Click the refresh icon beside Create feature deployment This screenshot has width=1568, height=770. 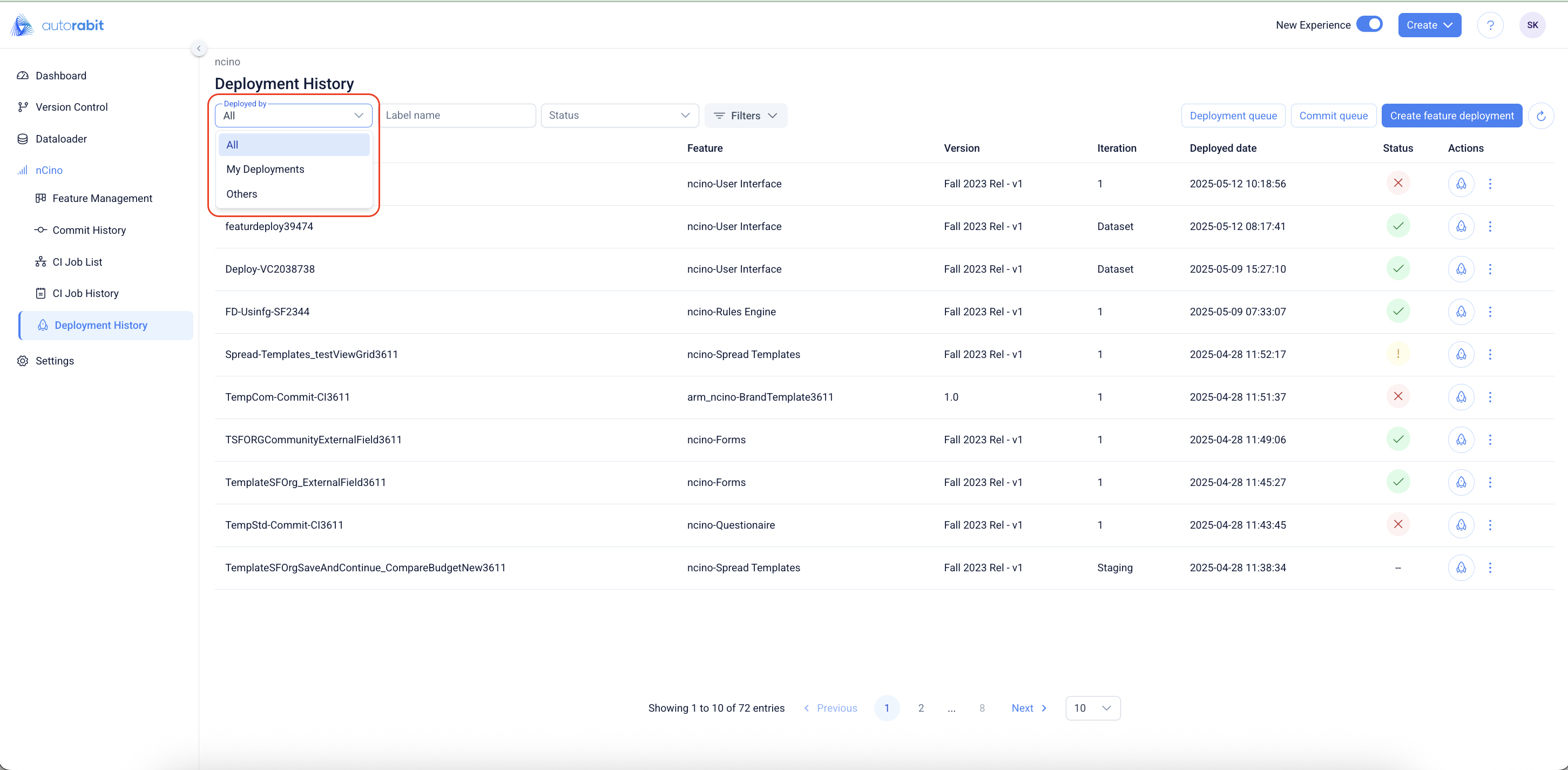pos(1540,116)
